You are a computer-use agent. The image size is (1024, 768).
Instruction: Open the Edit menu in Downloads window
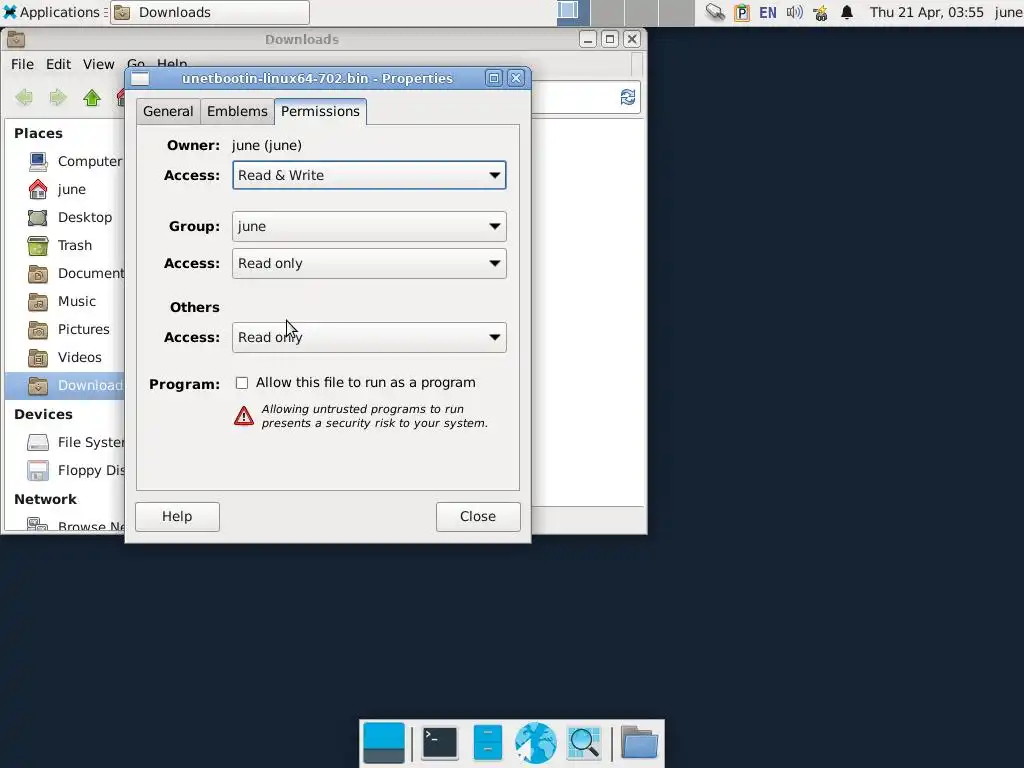point(58,64)
